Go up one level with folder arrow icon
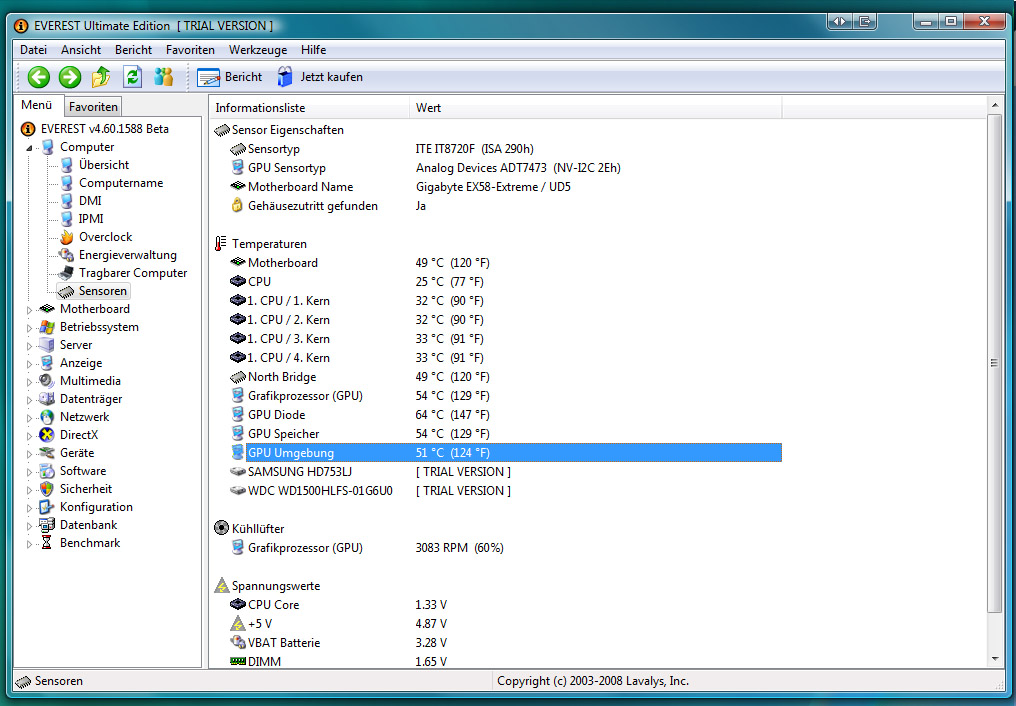1016x706 pixels. click(101, 77)
